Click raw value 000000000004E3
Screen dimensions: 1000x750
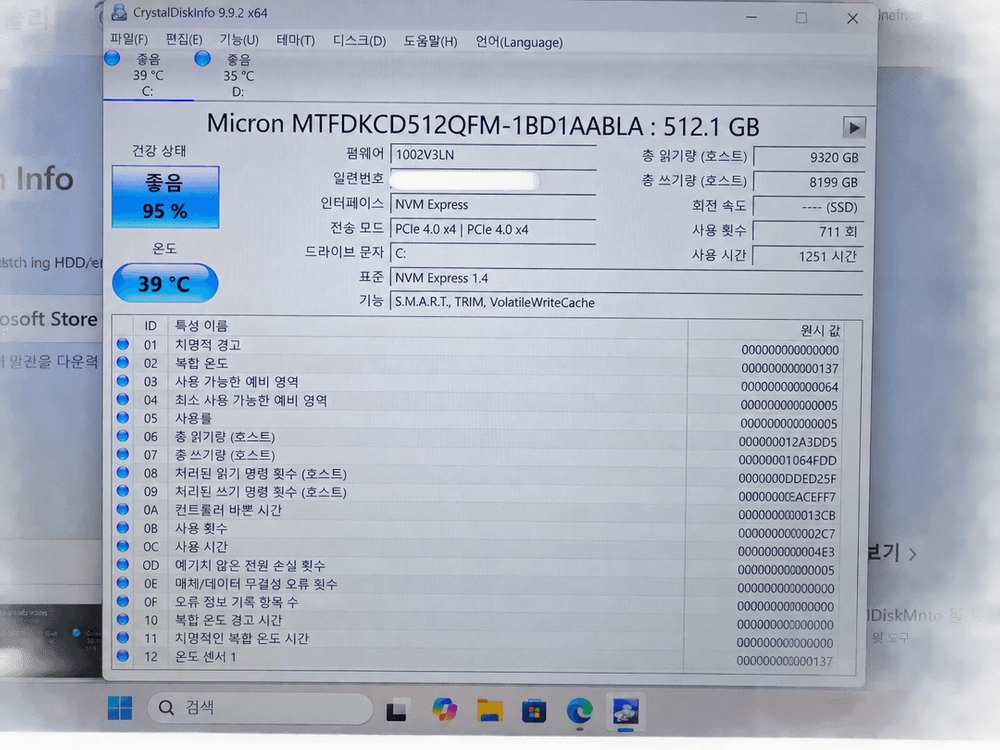click(x=786, y=552)
